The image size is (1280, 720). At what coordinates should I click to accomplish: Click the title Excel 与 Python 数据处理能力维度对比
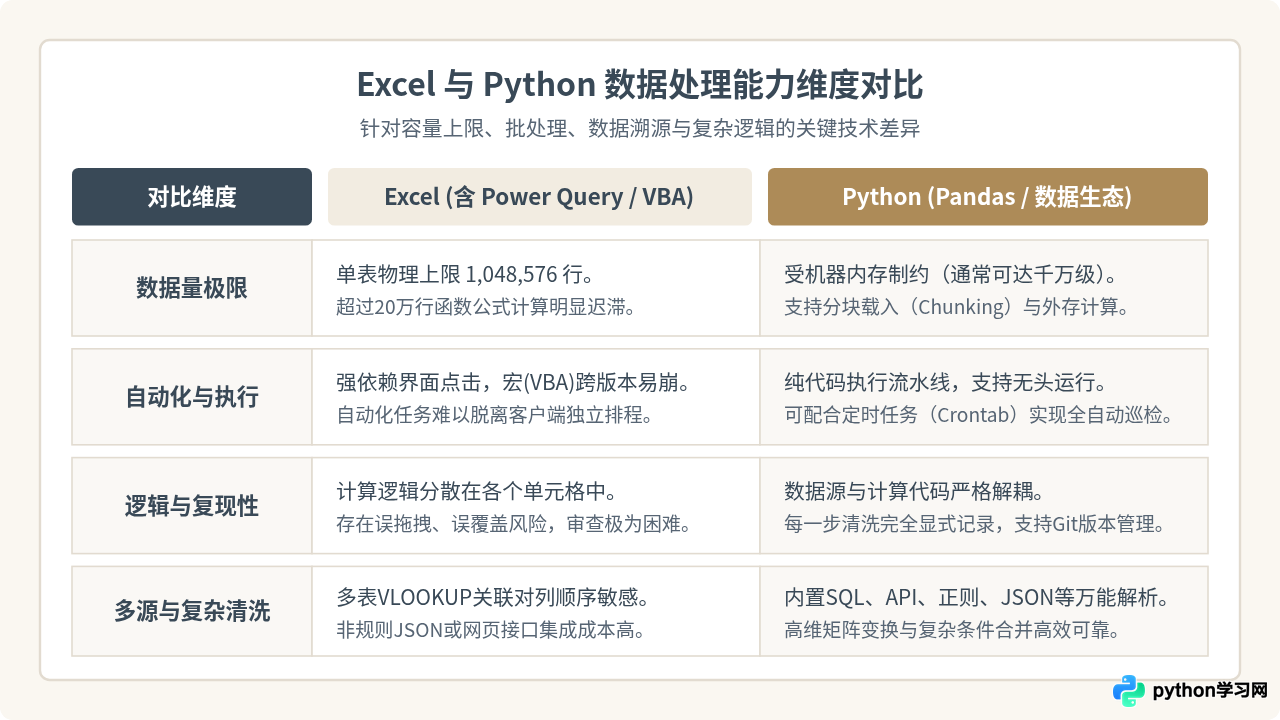tap(640, 85)
